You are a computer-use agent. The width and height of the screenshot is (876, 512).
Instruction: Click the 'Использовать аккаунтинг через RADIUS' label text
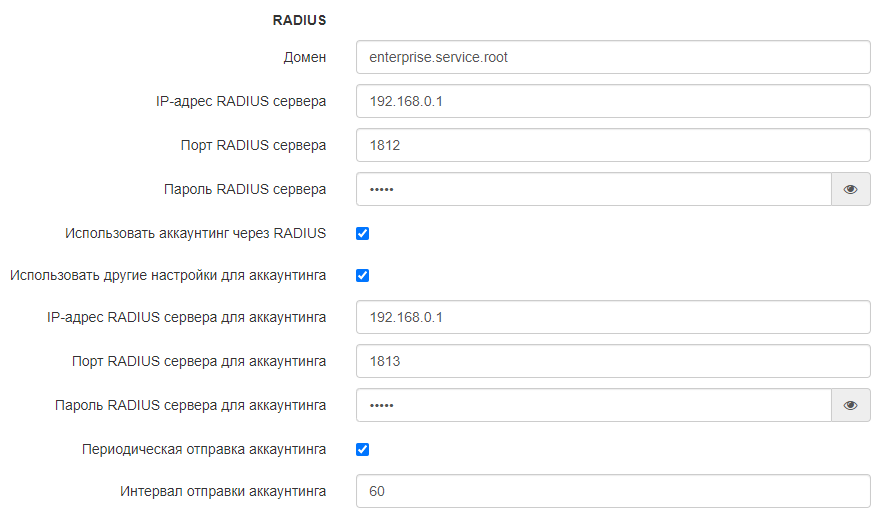point(195,233)
